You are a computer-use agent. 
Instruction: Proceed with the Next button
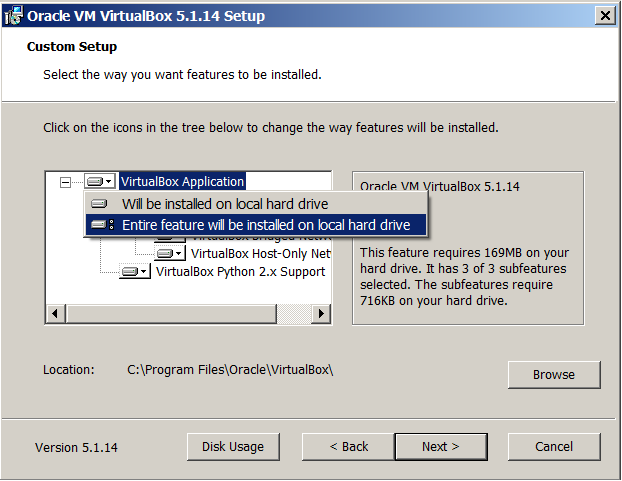point(441,447)
